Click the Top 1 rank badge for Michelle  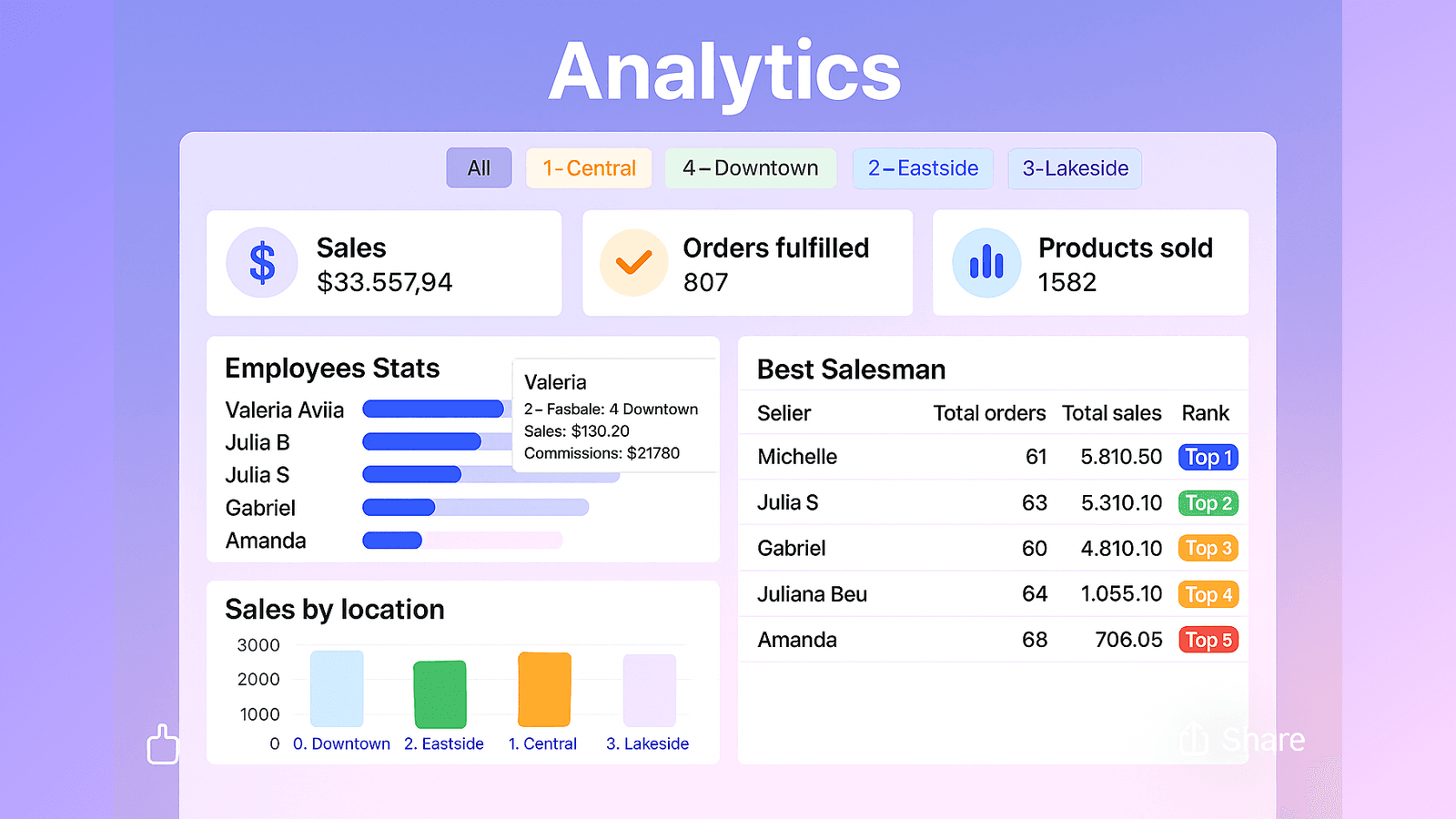click(1208, 457)
